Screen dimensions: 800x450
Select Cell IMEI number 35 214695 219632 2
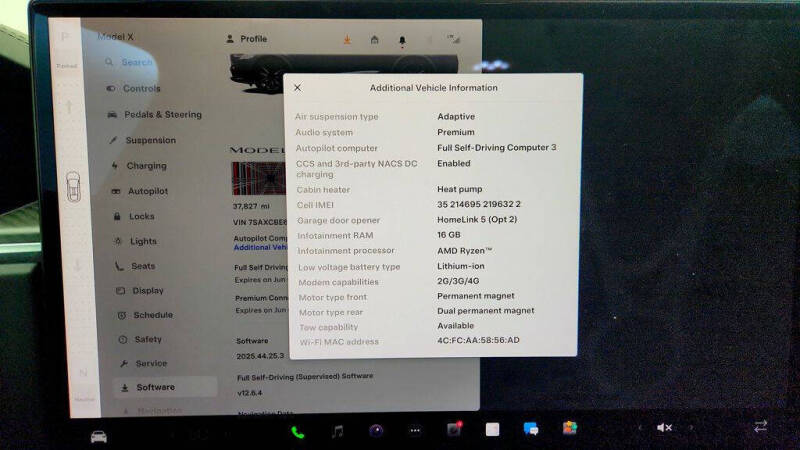coord(479,204)
